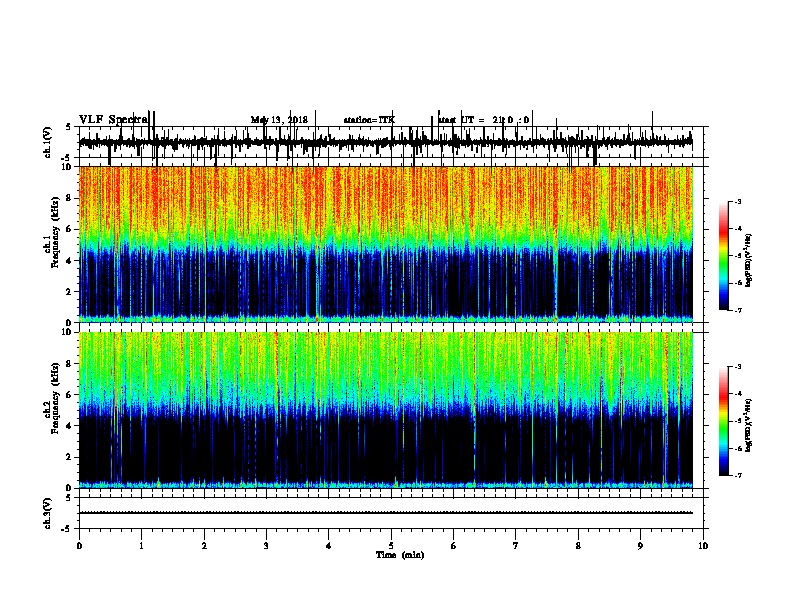Click time axis tick label '3'
The image size is (792, 612).
(x=266, y=546)
